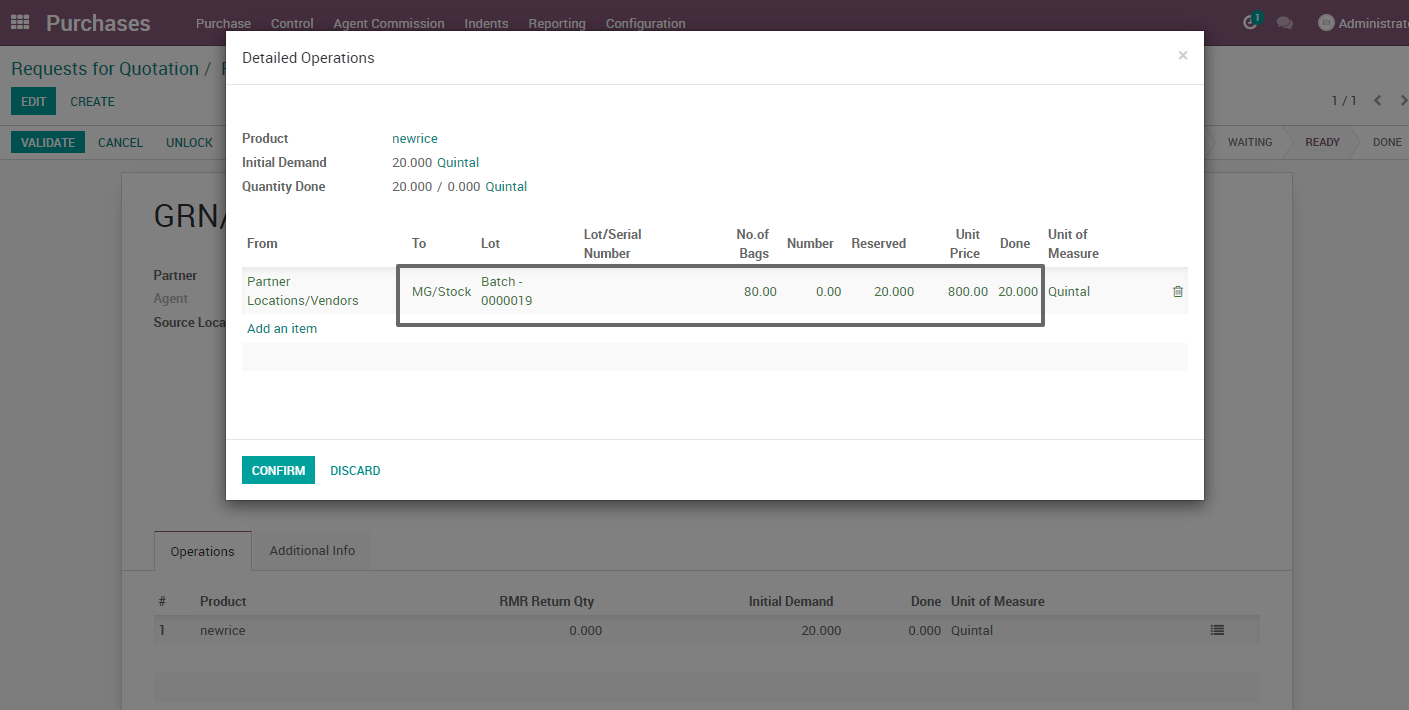
Task: Click the Quintal unit of measure link
Action: [457, 162]
